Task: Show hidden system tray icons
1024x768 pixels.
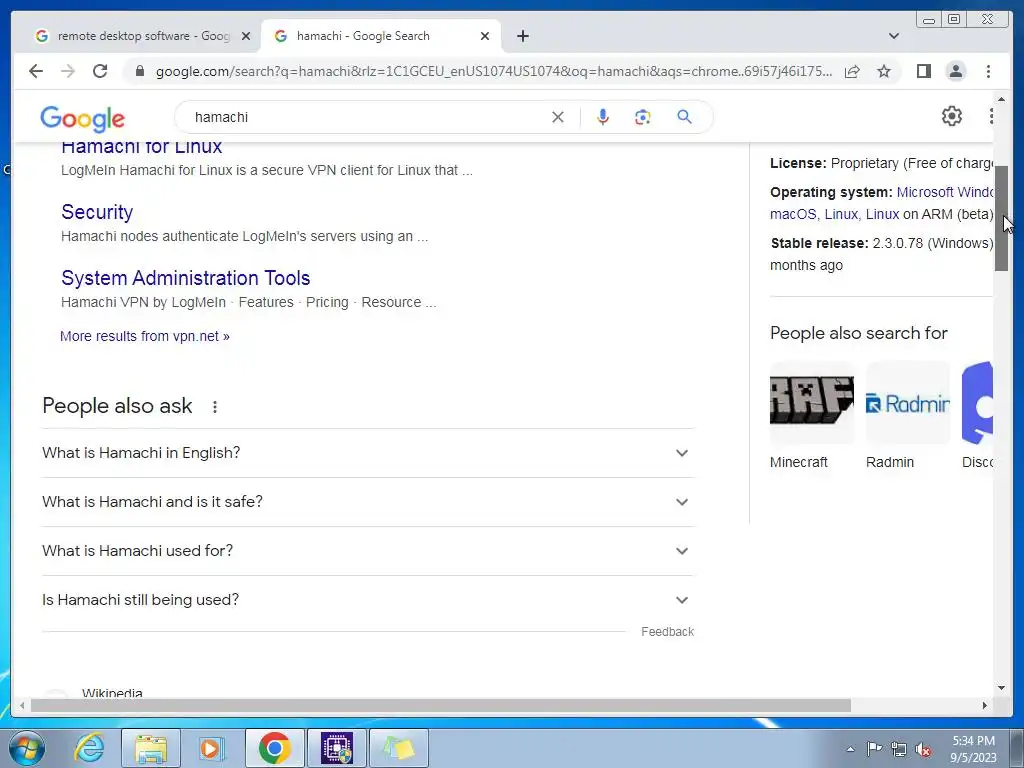Action: click(x=850, y=749)
